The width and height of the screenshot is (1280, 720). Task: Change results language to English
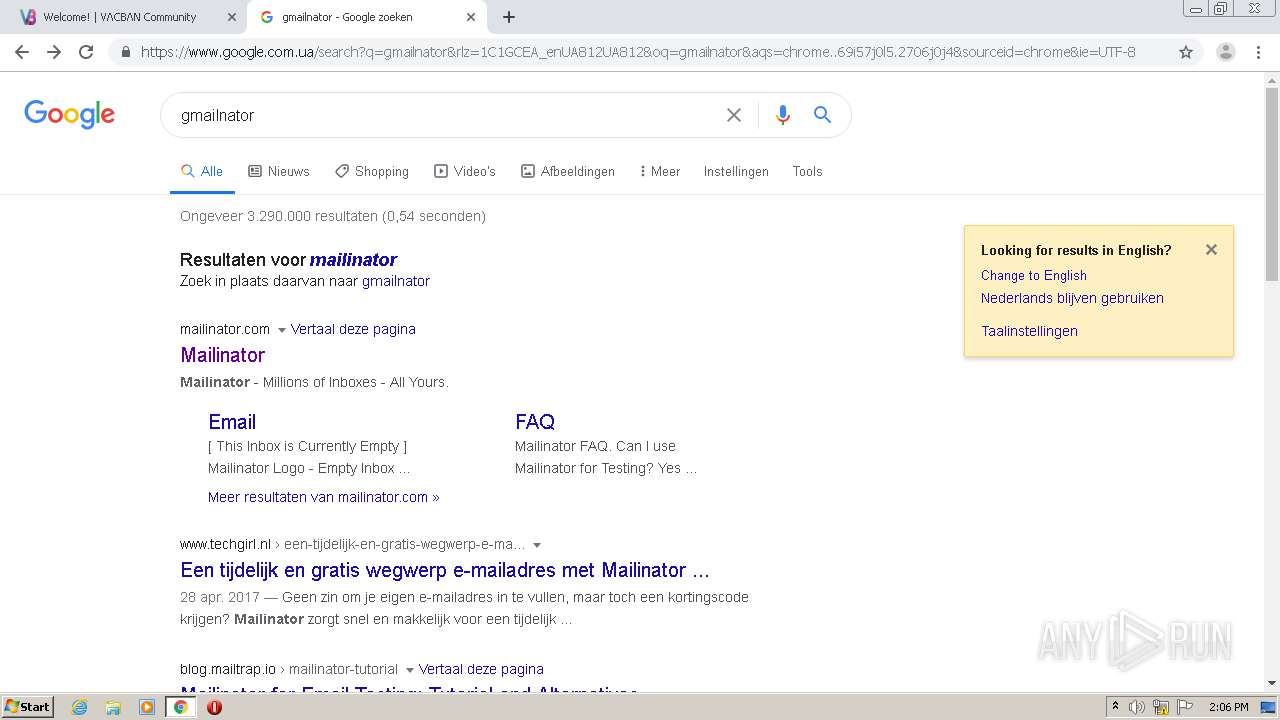point(1033,275)
